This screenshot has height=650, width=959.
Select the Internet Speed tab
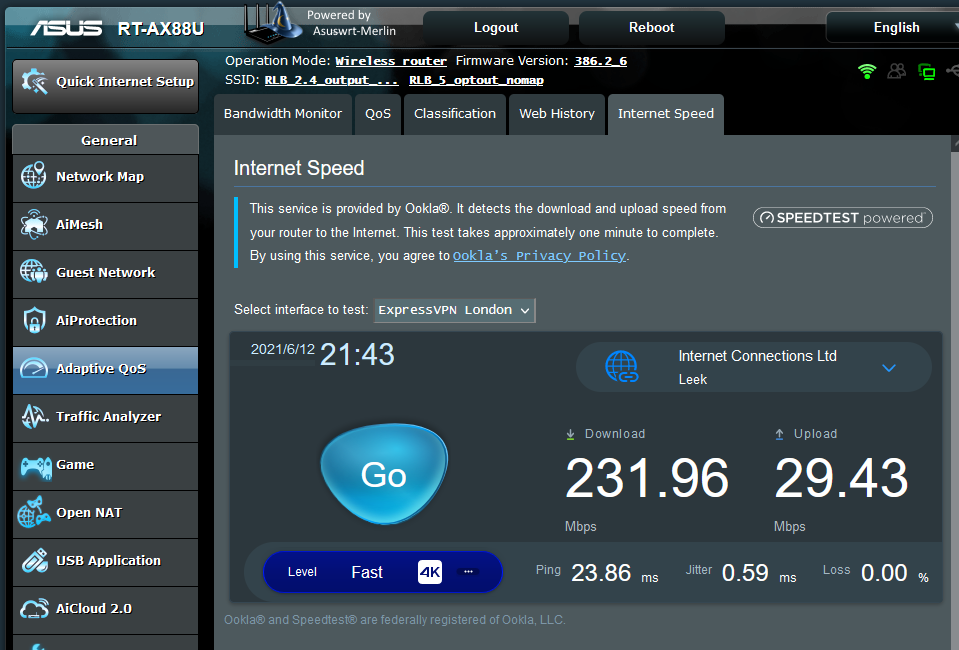pos(665,114)
